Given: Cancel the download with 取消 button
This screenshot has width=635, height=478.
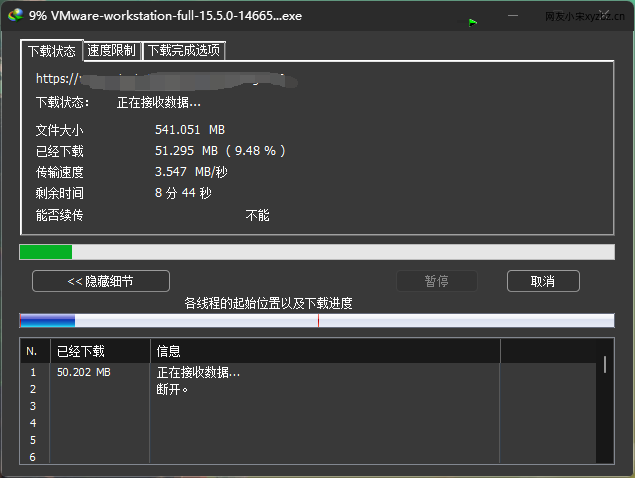Looking at the screenshot, I should (543, 281).
